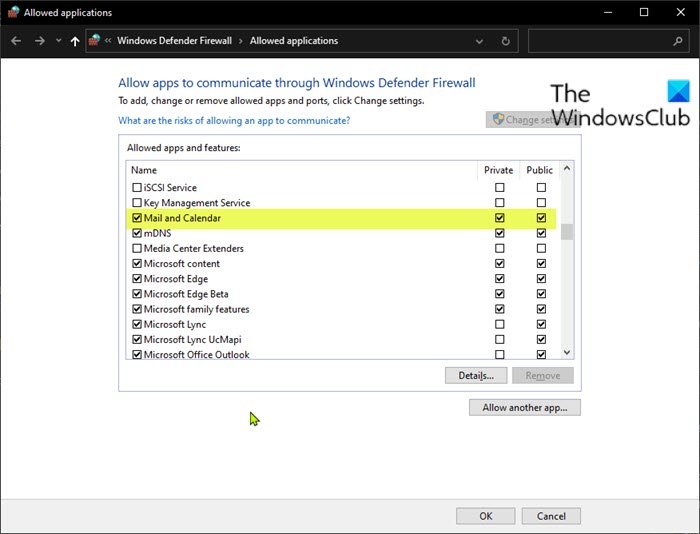Uncheck Mail and Calendar name checkbox
The height and width of the screenshot is (534, 700).
tap(137, 218)
